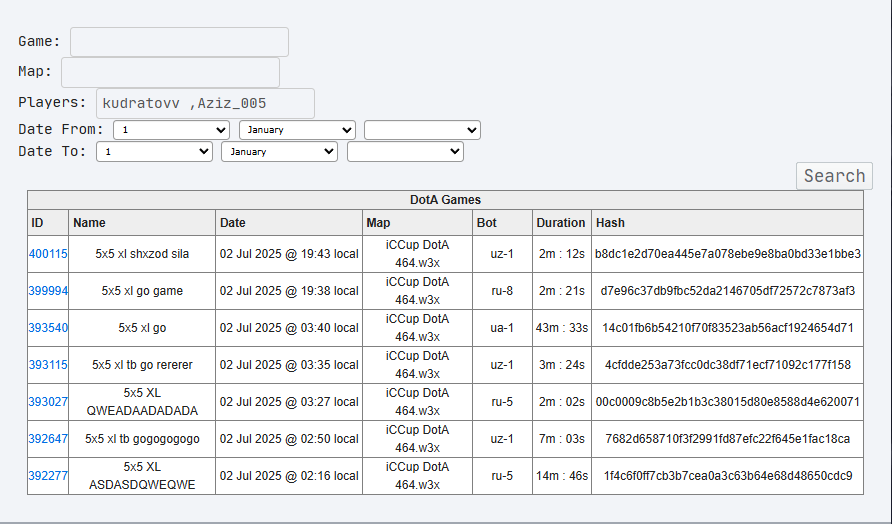Screen dimensions: 892x524
Task: Select game name '5x5 xl go'
Action: pyautogui.click(x=142, y=328)
